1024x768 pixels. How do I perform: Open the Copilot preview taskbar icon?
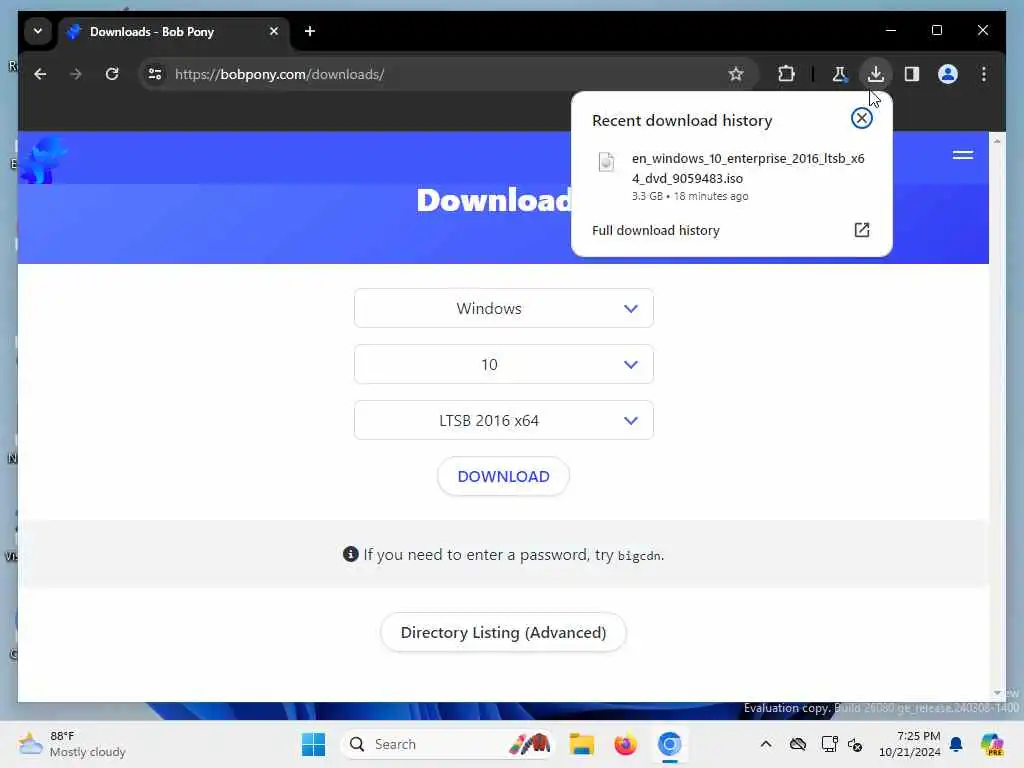pos(992,744)
